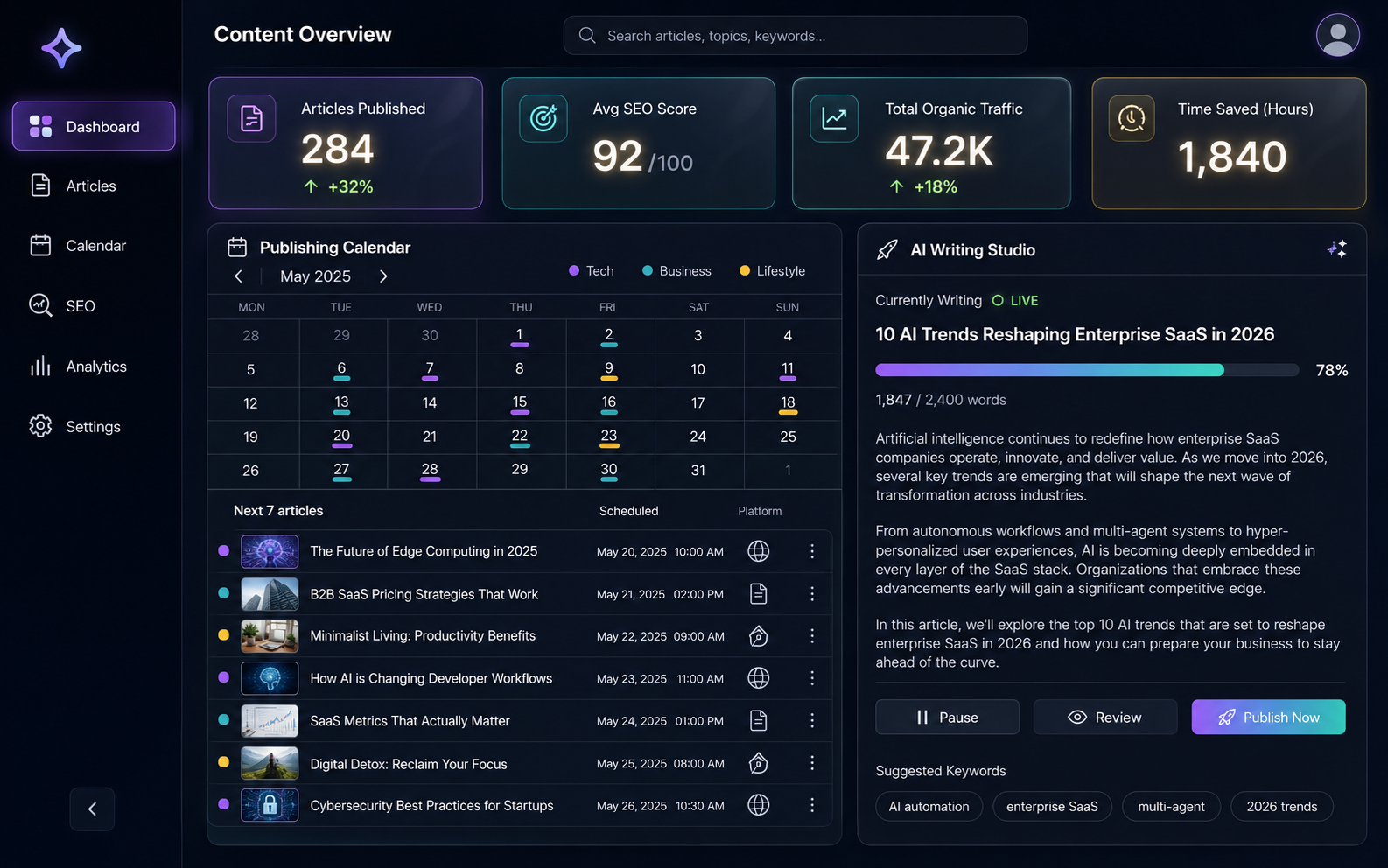
Task: Click the Publishing Calendar header icon
Action: point(237,248)
